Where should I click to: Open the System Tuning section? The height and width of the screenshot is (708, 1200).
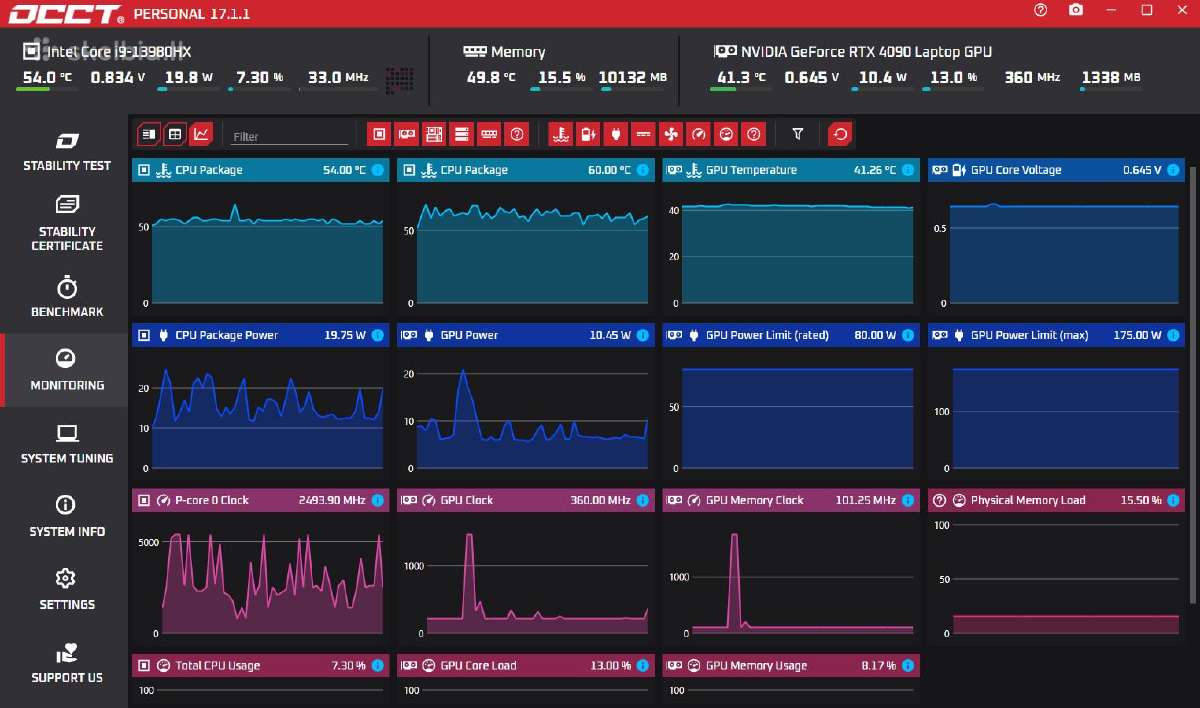click(x=67, y=444)
